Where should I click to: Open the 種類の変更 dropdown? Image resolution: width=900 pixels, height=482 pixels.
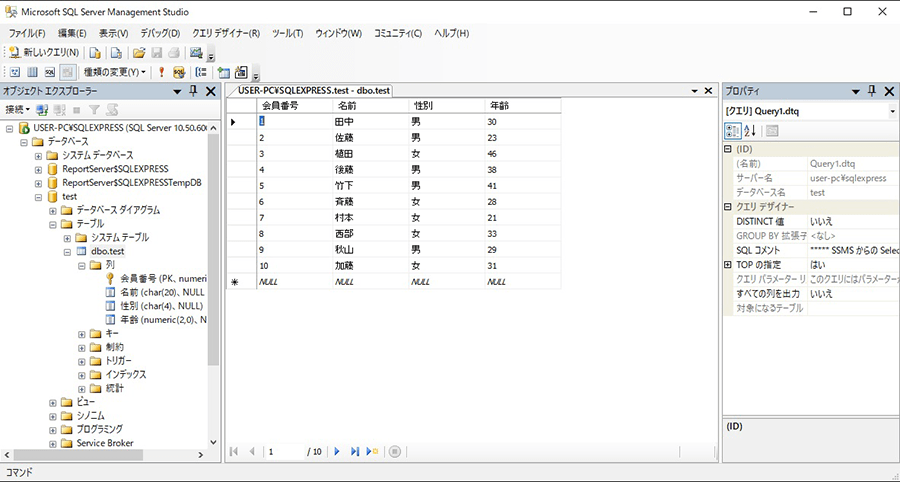click(x=114, y=72)
